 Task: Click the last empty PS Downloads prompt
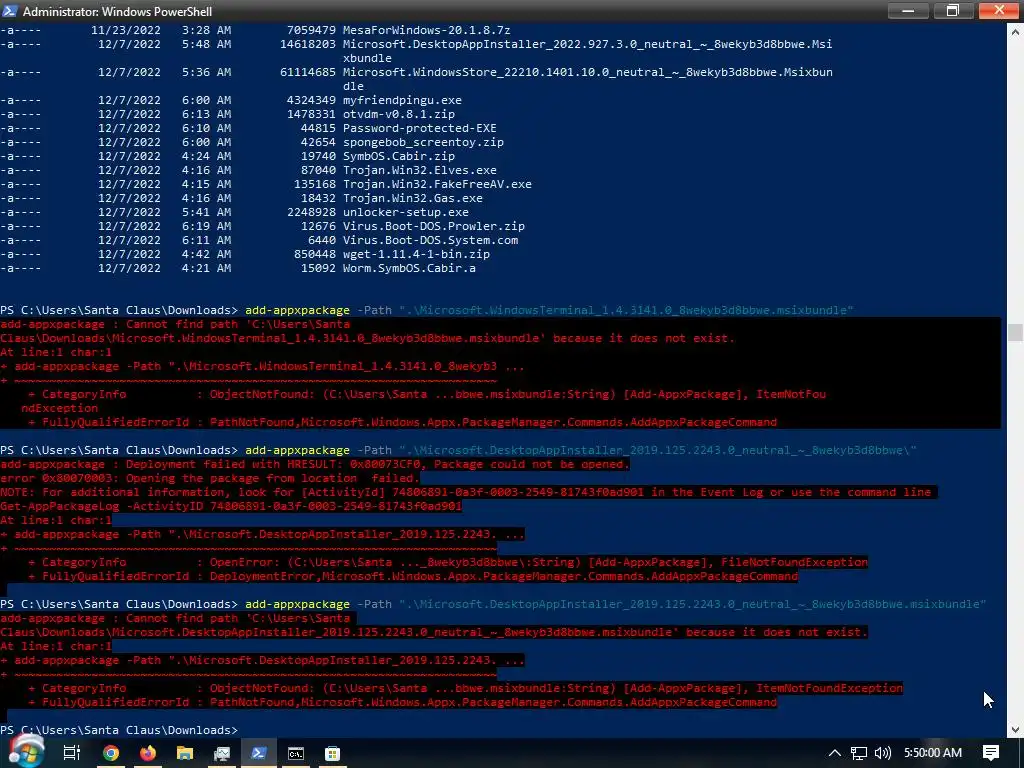point(119,730)
